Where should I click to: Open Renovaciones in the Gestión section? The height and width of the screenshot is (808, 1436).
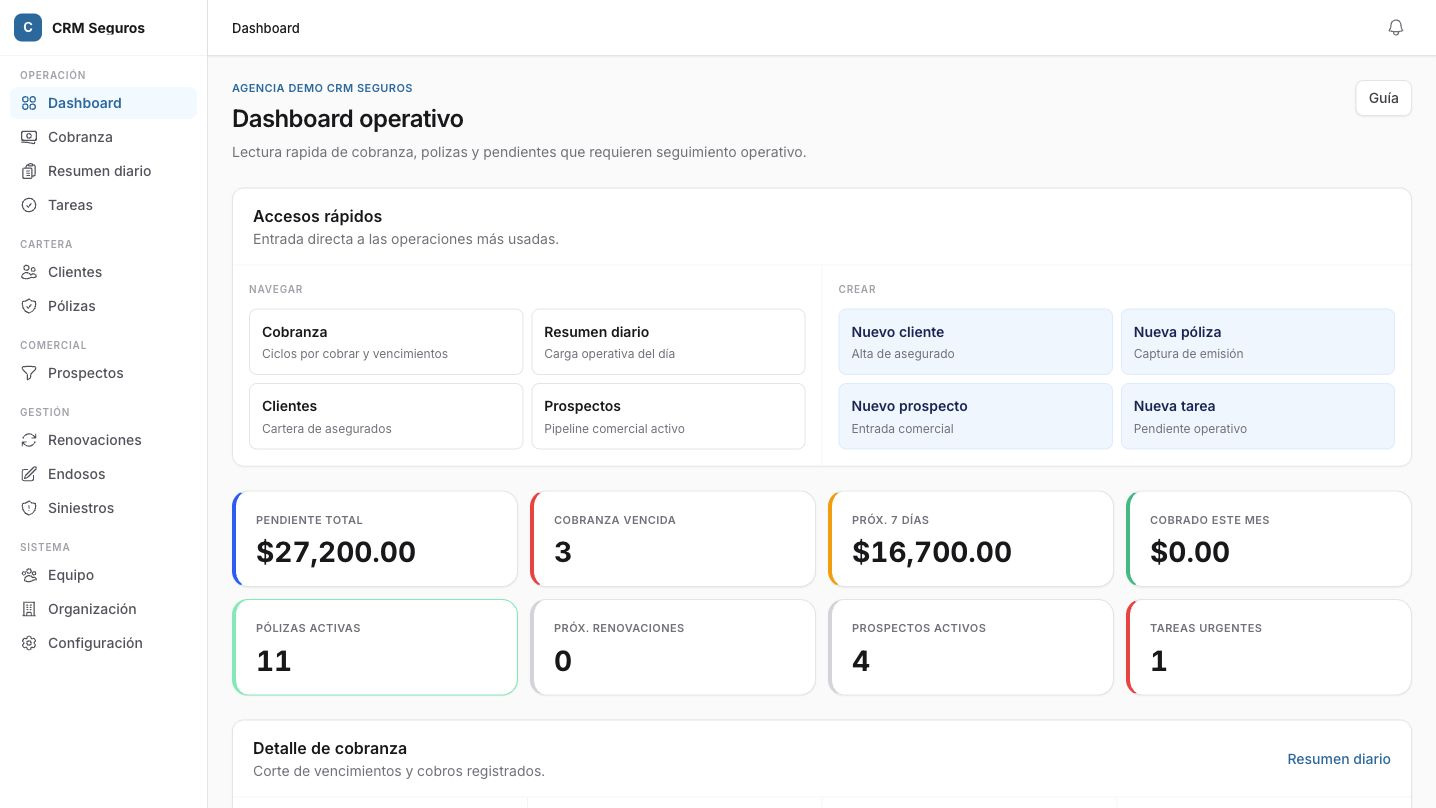point(103,440)
